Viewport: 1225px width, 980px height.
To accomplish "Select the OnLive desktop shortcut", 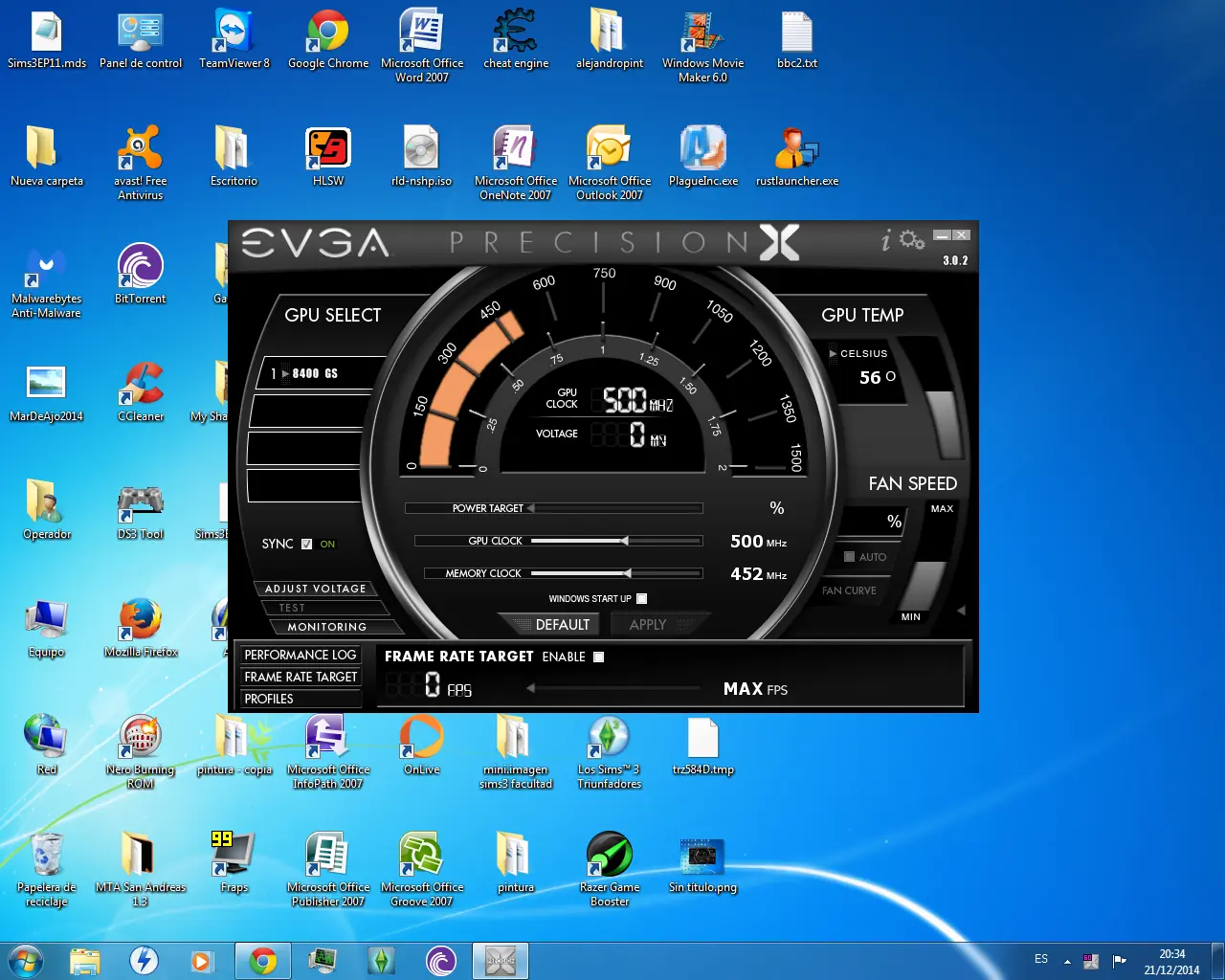I will (422, 746).
